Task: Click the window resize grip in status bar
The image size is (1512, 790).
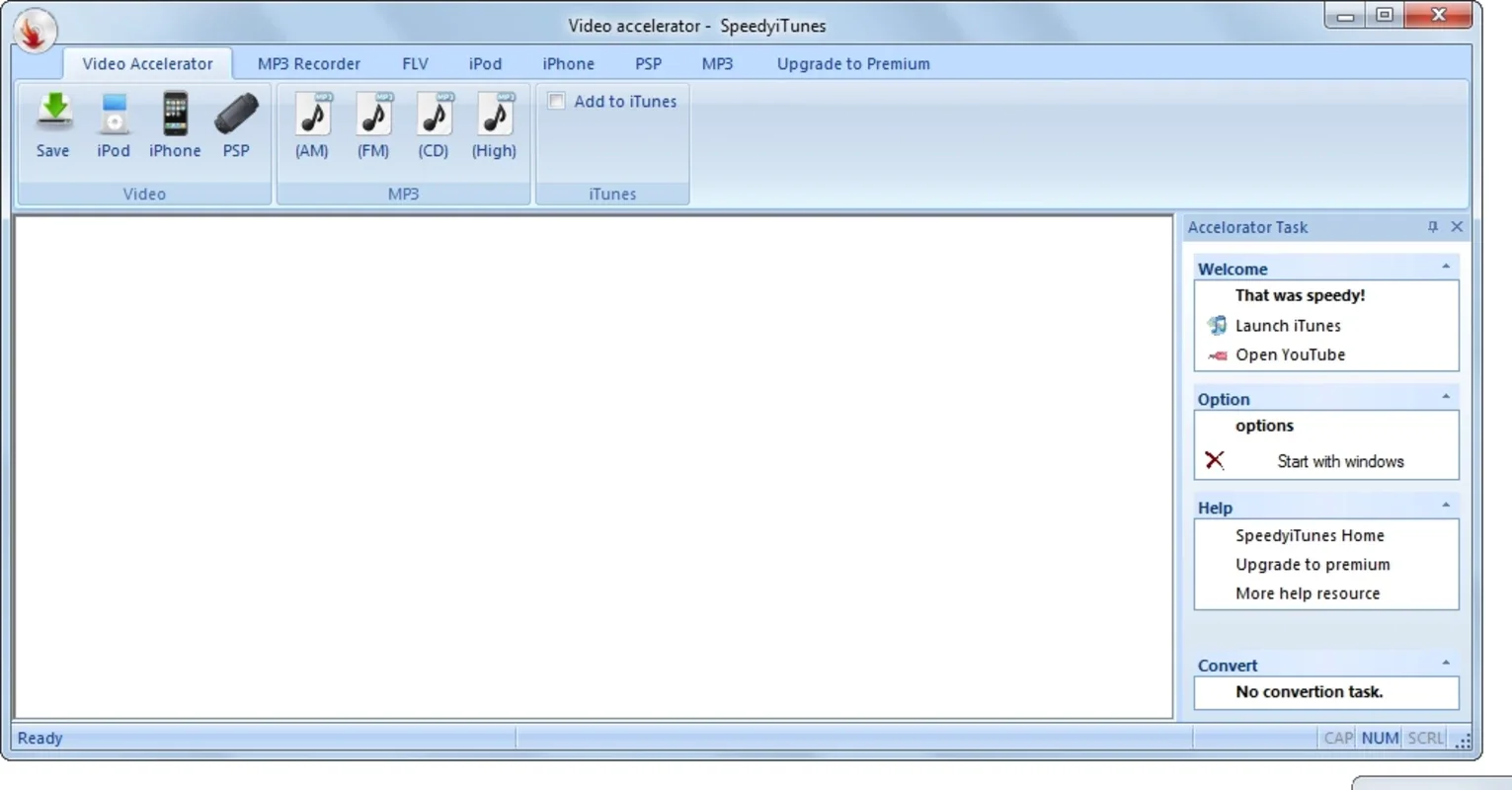Action: [x=1463, y=740]
